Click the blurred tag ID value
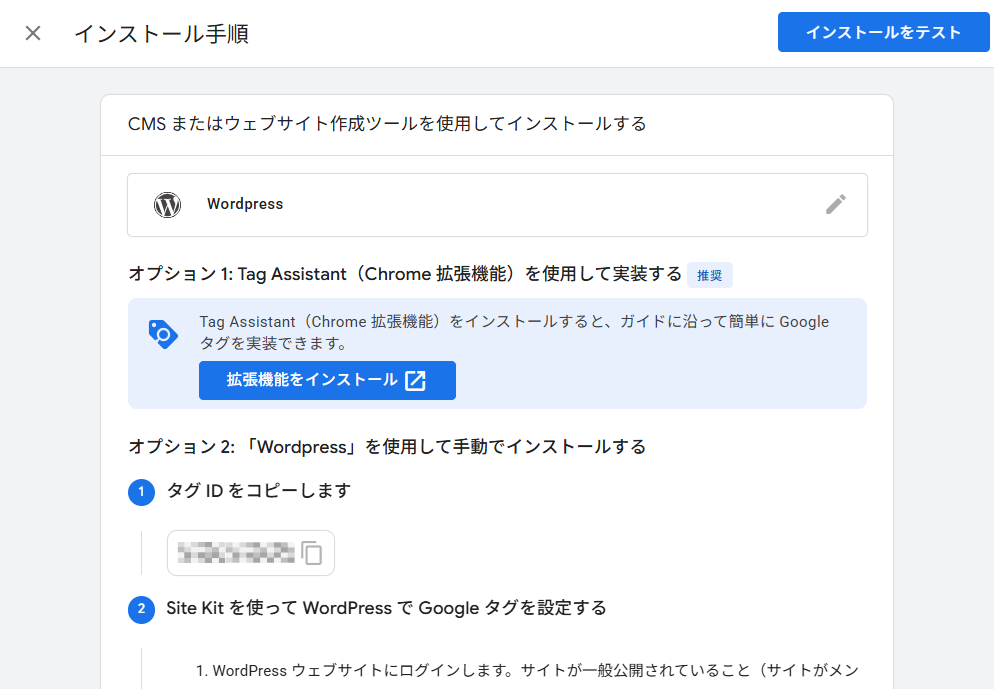This screenshot has width=994, height=689. click(x=235, y=553)
